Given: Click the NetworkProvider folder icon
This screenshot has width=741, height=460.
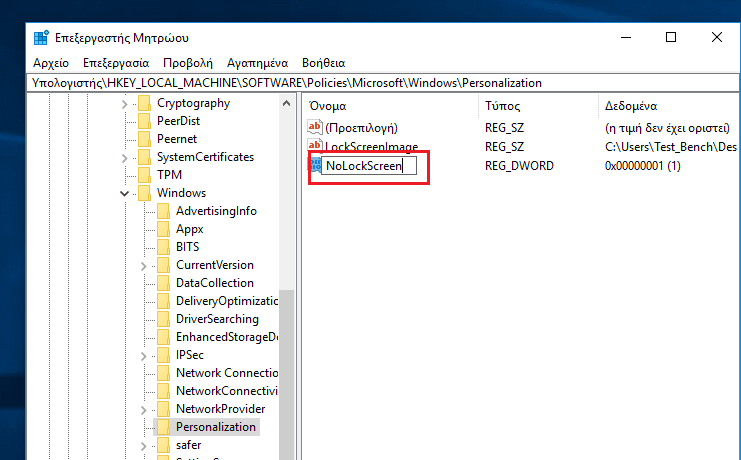Looking at the screenshot, I should pos(164,408).
